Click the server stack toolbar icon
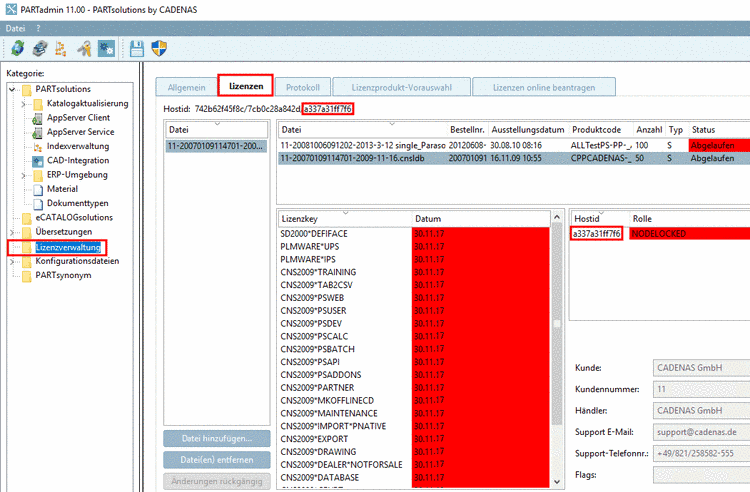Viewport: 750px width, 492px height. point(40,48)
